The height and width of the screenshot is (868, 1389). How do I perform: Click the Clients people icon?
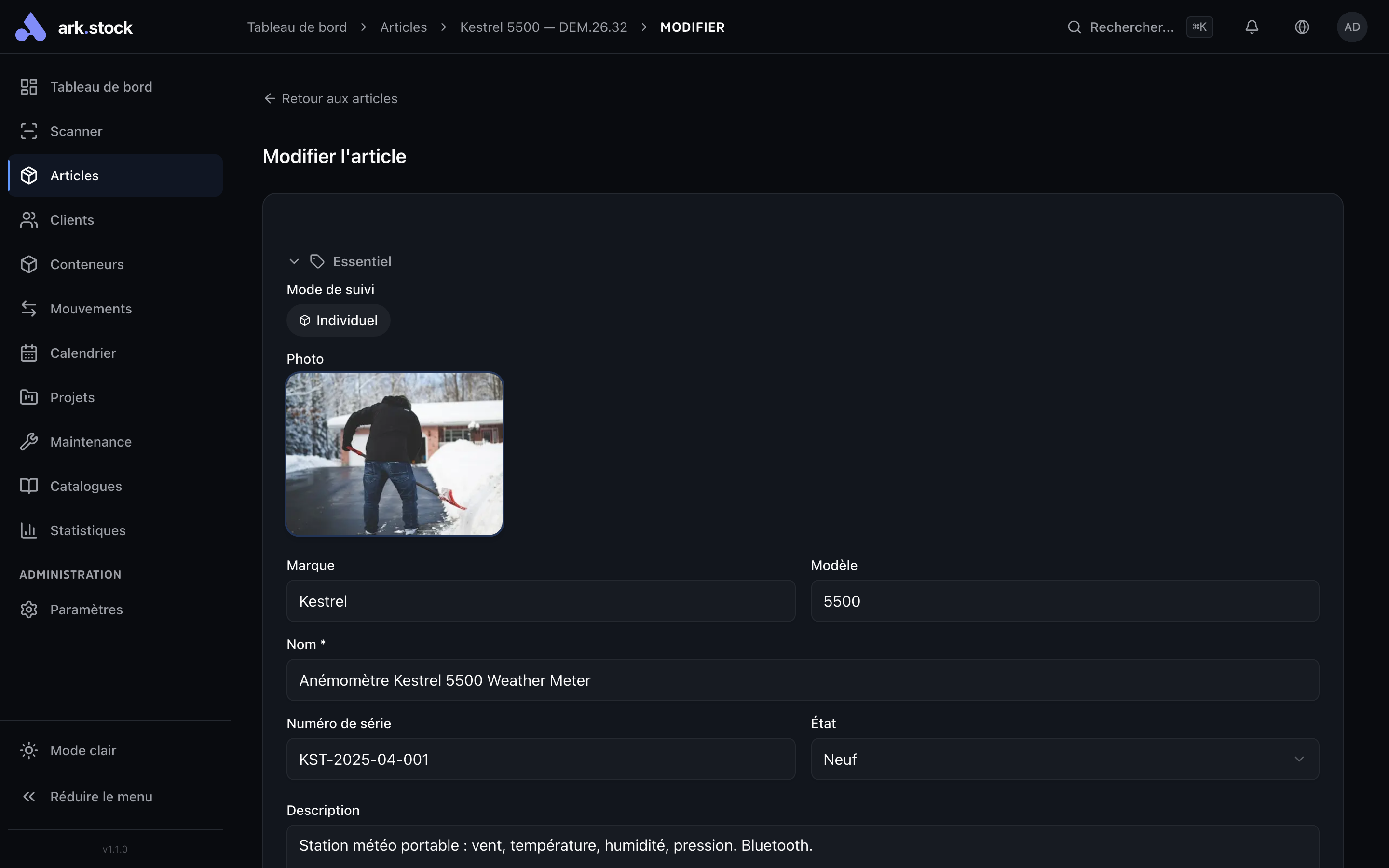[29, 220]
